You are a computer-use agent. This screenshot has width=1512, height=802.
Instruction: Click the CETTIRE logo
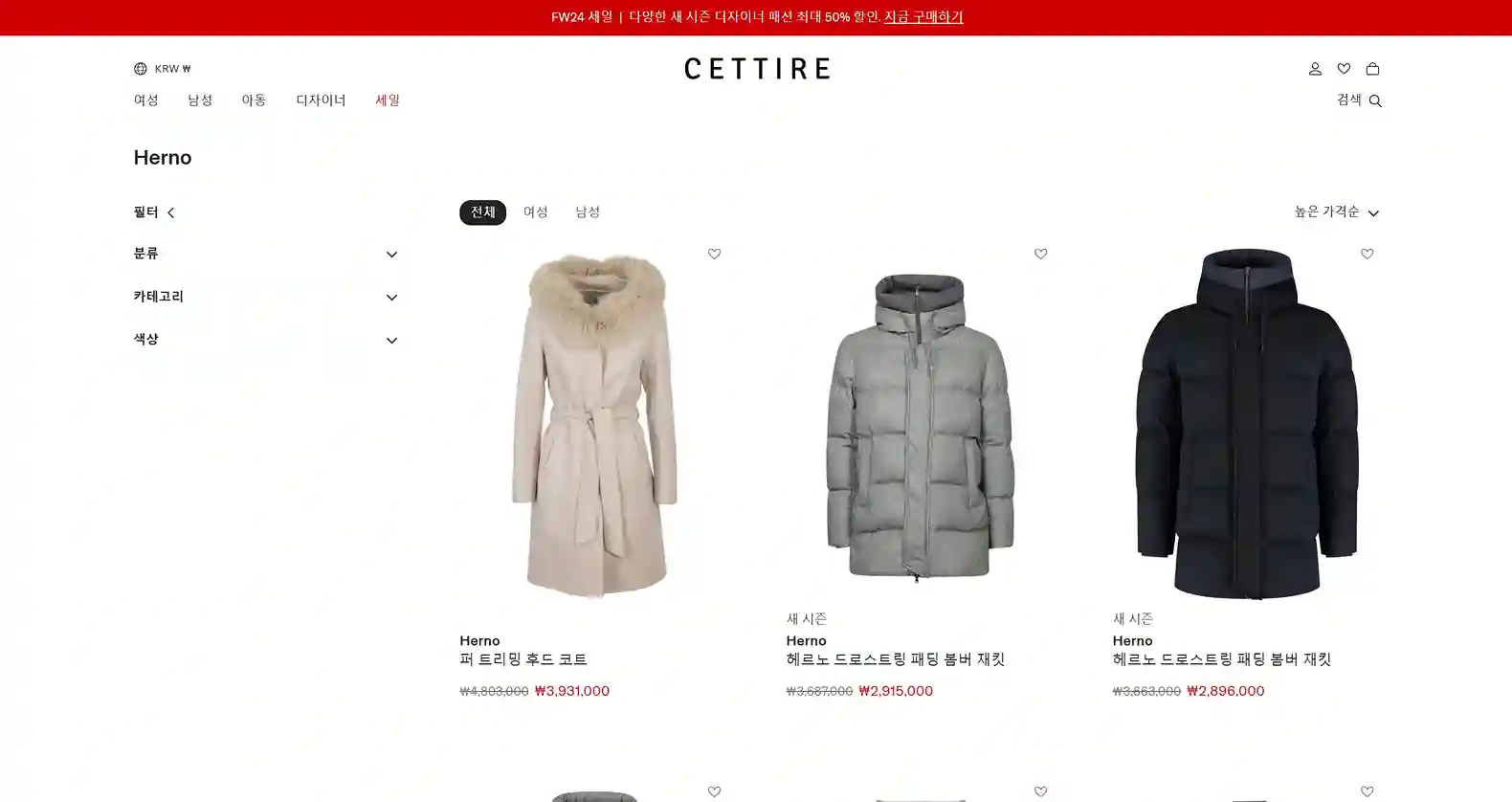coord(757,68)
